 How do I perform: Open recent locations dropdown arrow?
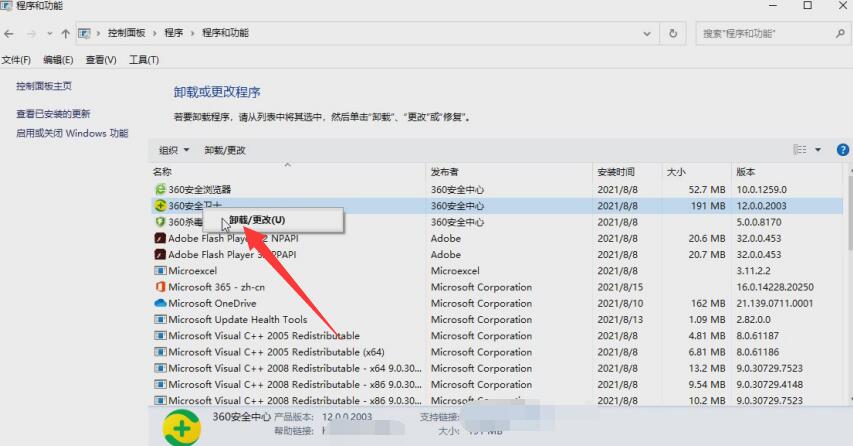[50, 34]
